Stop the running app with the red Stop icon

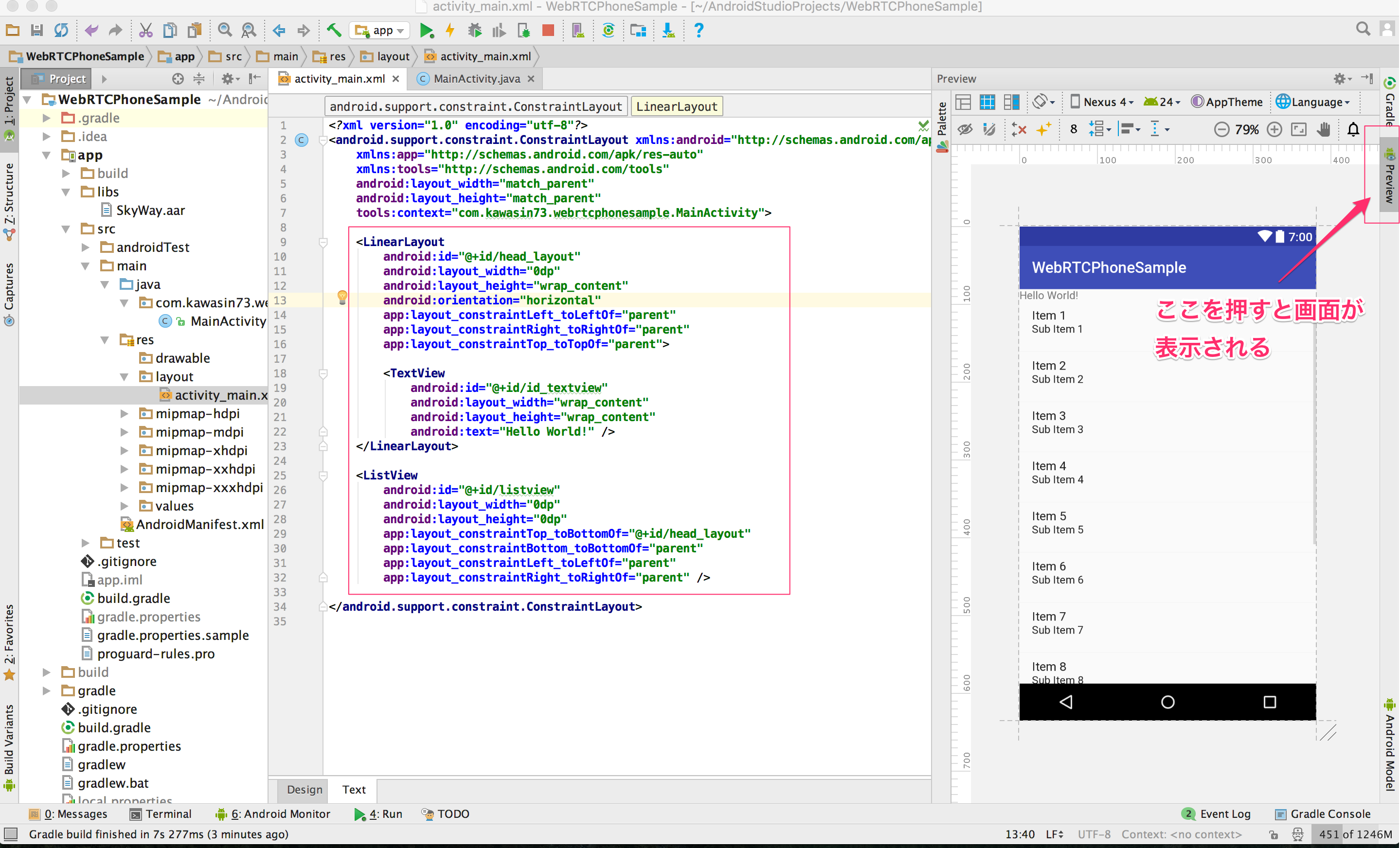[548, 30]
